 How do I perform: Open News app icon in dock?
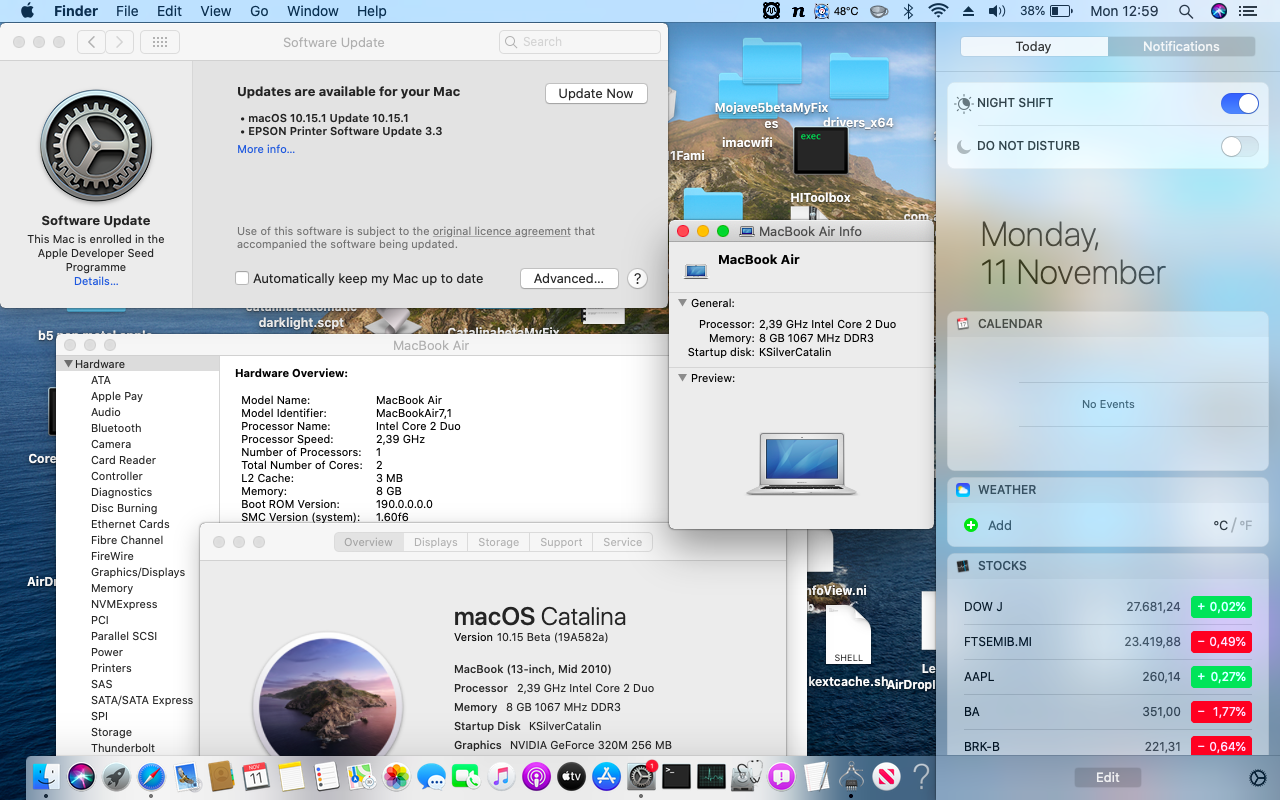coord(886,775)
